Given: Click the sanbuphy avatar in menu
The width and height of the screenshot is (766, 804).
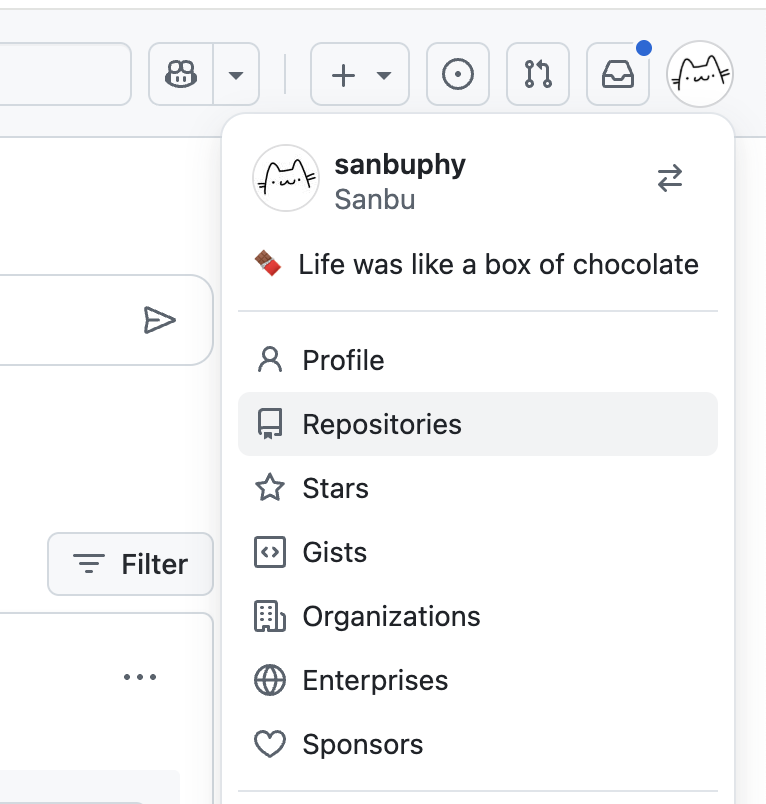Looking at the screenshot, I should (x=286, y=178).
